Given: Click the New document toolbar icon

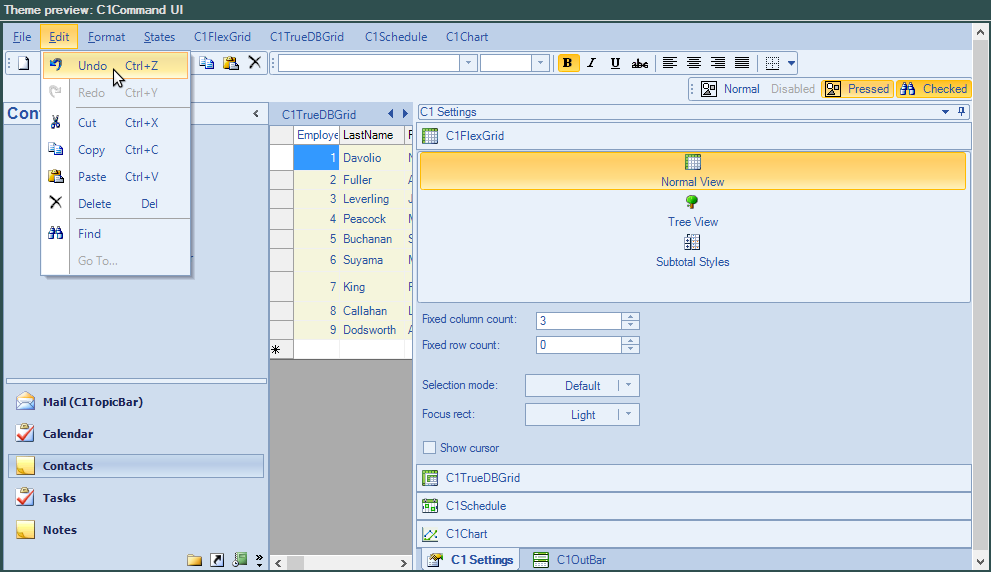Looking at the screenshot, I should pyautogui.click(x=23, y=63).
